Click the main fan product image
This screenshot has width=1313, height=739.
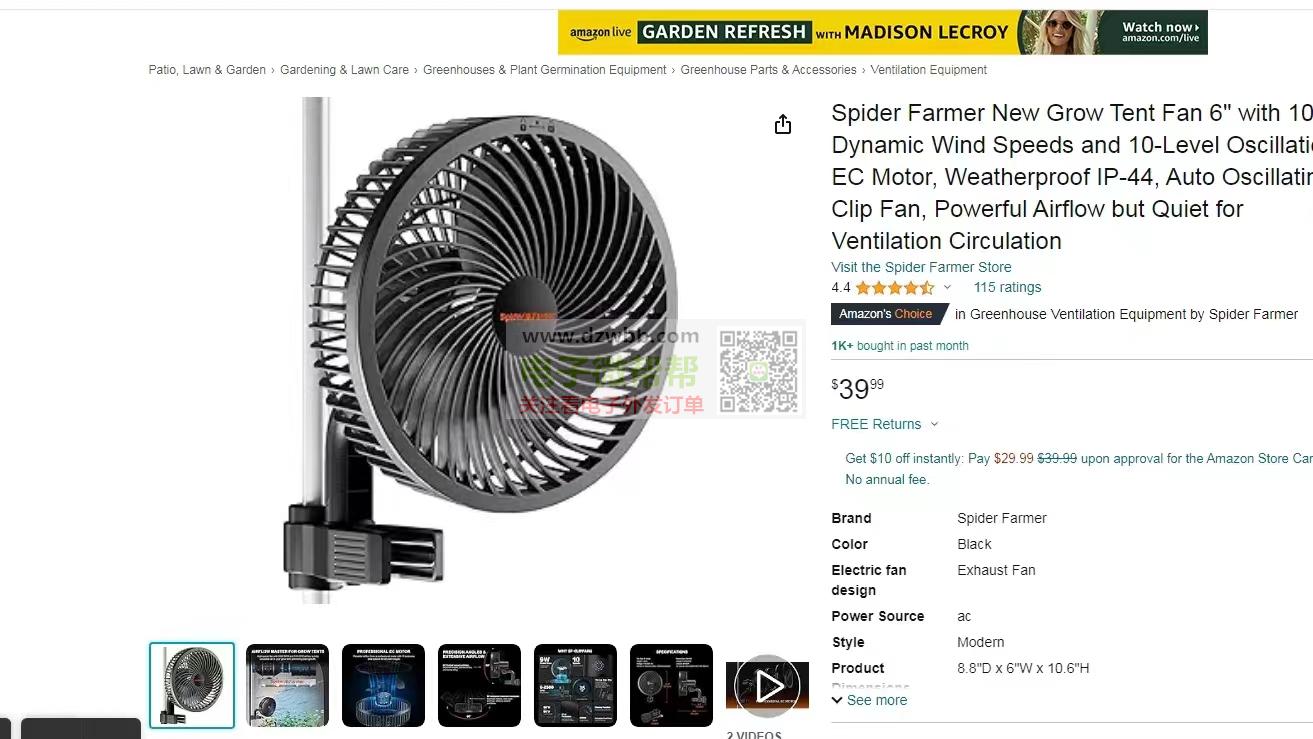coord(480,350)
